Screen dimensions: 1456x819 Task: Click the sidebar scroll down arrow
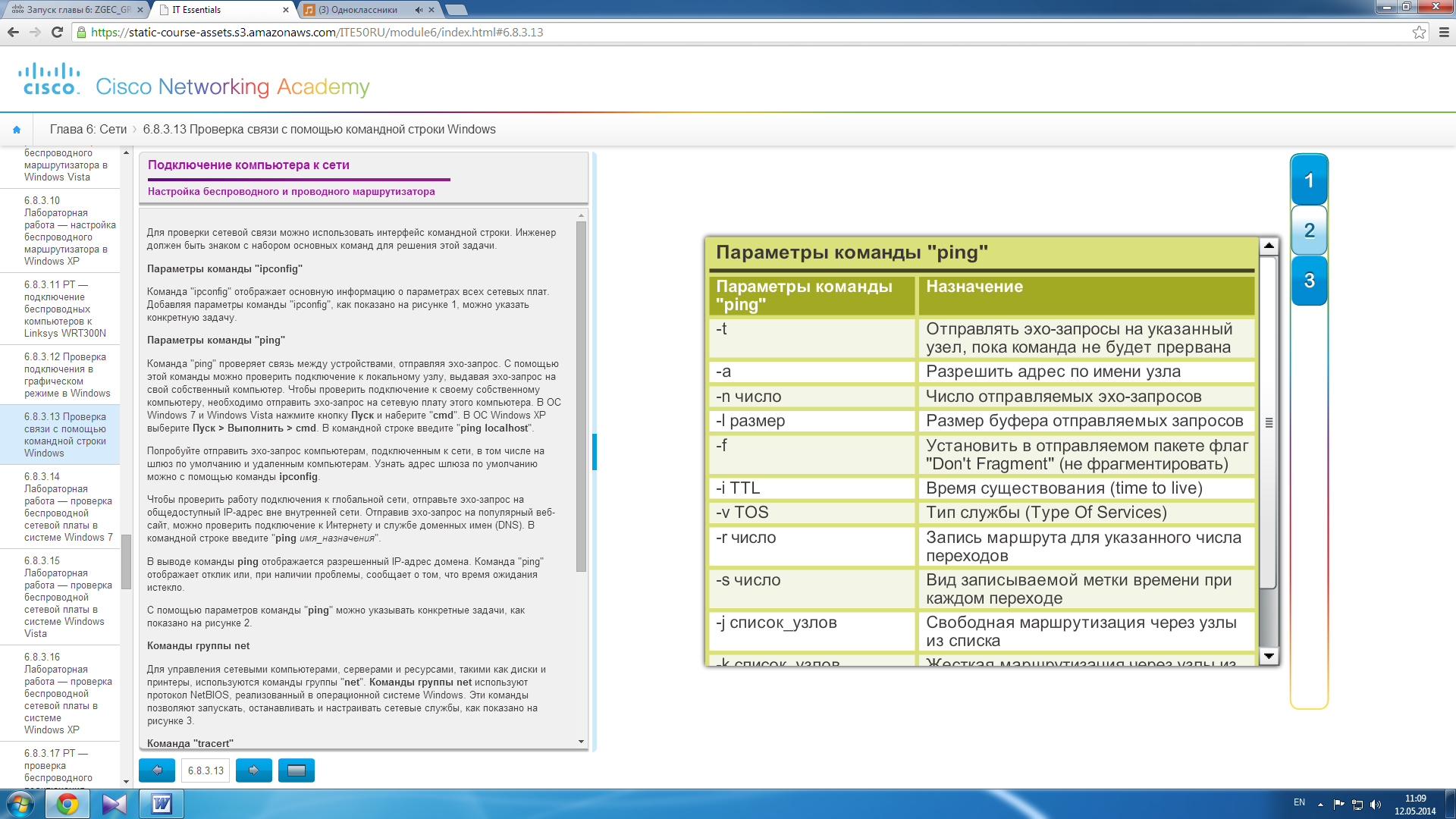(126, 782)
